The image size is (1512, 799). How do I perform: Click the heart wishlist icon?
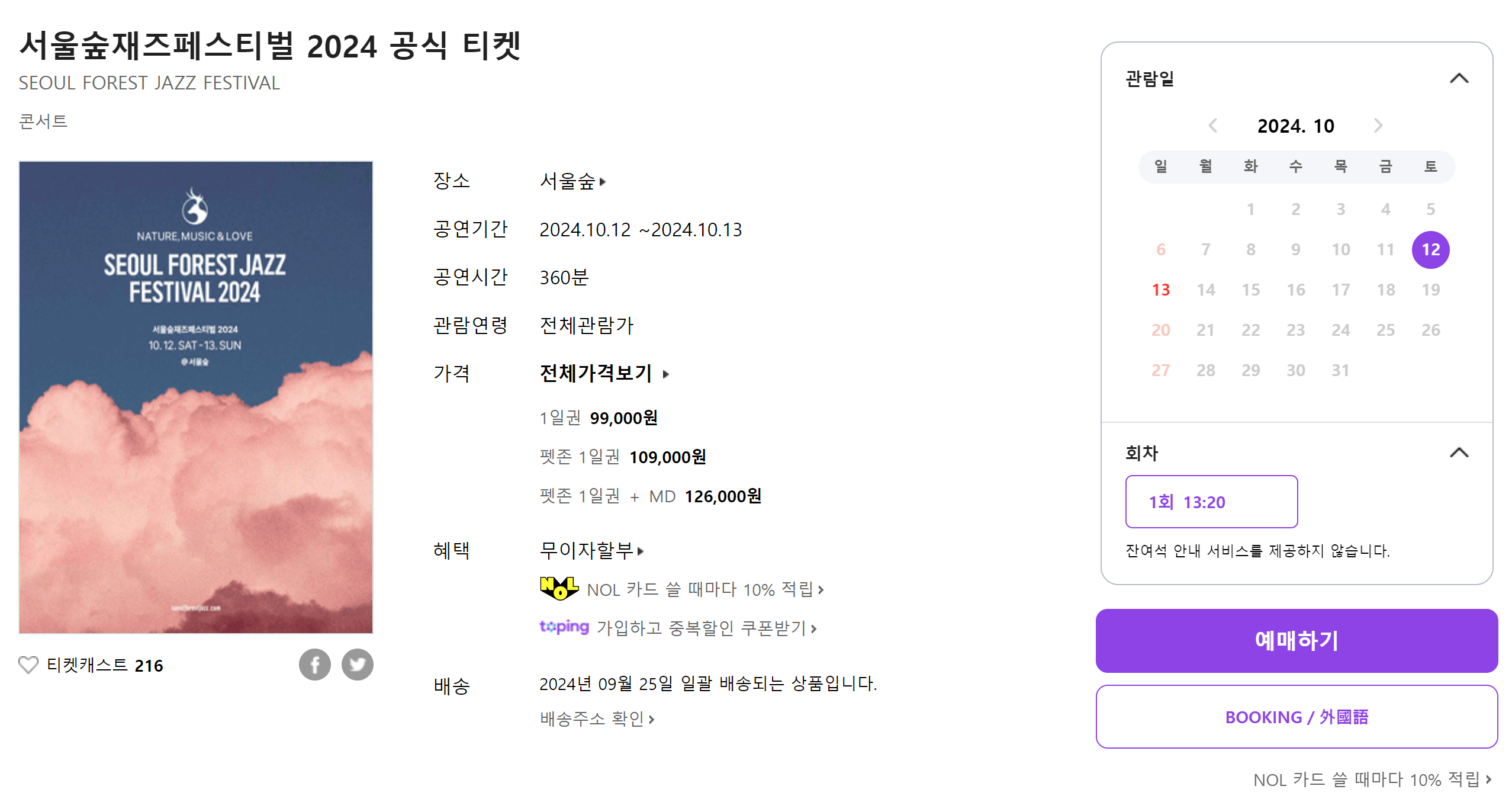[x=29, y=665]
